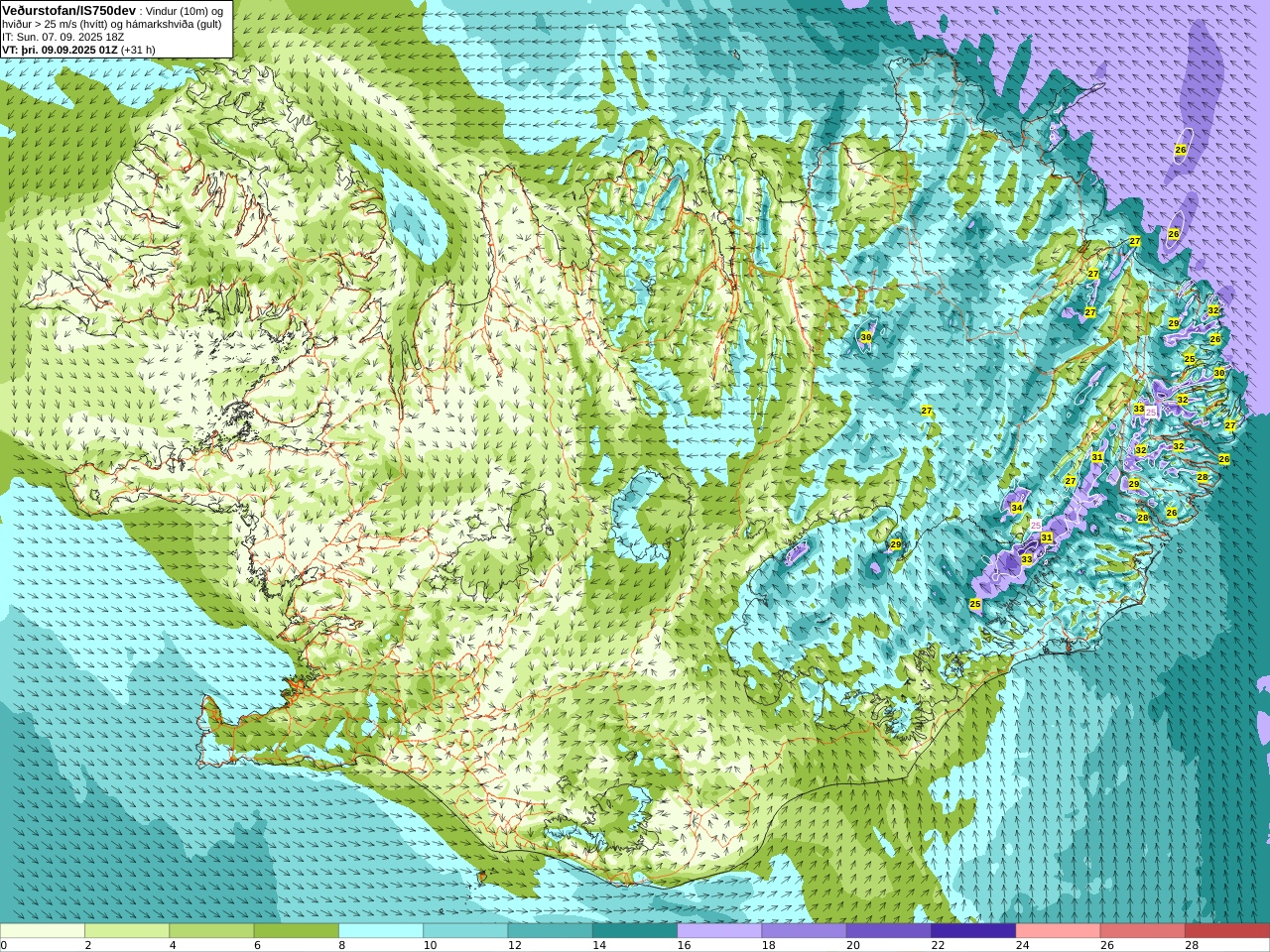The image size is (1270, 952).
Task: Click the '14' tick label on the scale
Action: (599, 945)
